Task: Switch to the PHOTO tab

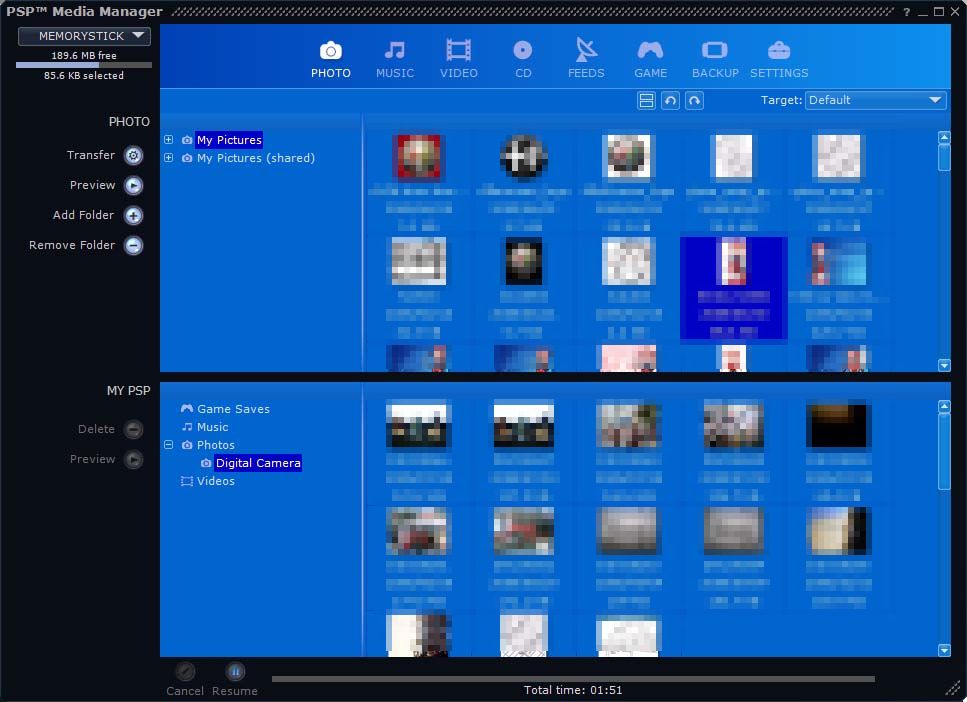Action: 331,60
